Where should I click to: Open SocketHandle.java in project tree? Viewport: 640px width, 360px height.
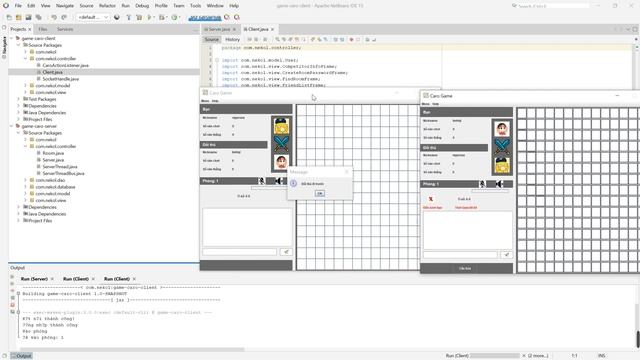[x=60, y=79]
